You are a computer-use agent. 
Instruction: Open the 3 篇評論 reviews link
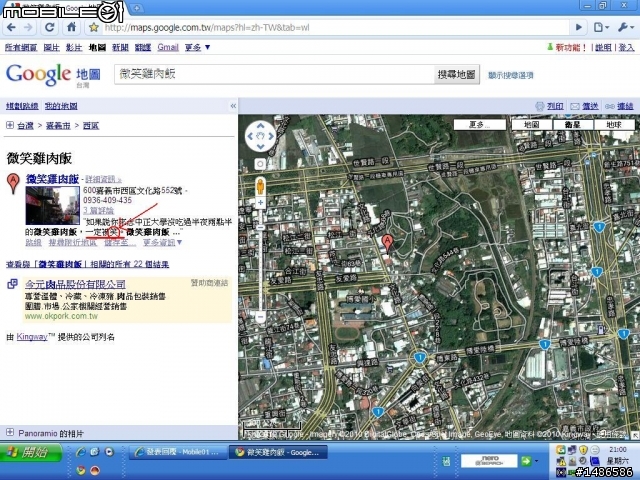[x=98, y=211]
